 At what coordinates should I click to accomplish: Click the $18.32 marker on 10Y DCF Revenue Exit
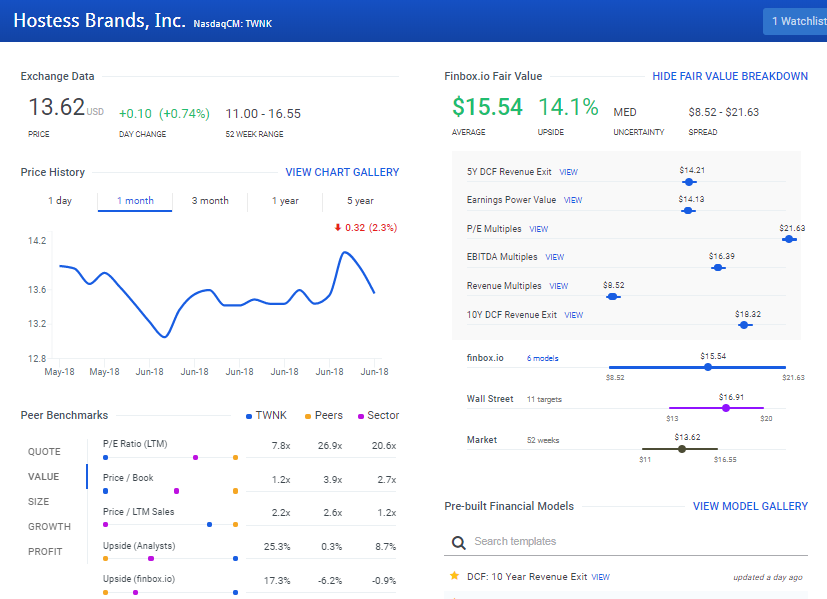pos(744,325)
